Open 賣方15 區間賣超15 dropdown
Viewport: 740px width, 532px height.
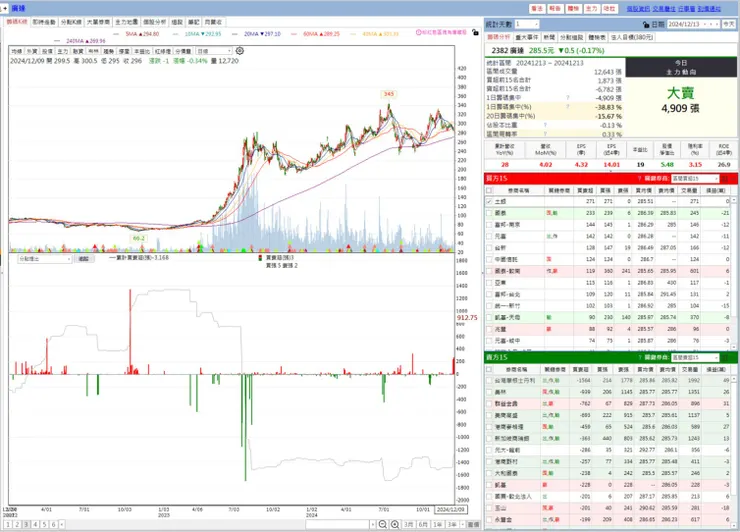pos(695,357)
